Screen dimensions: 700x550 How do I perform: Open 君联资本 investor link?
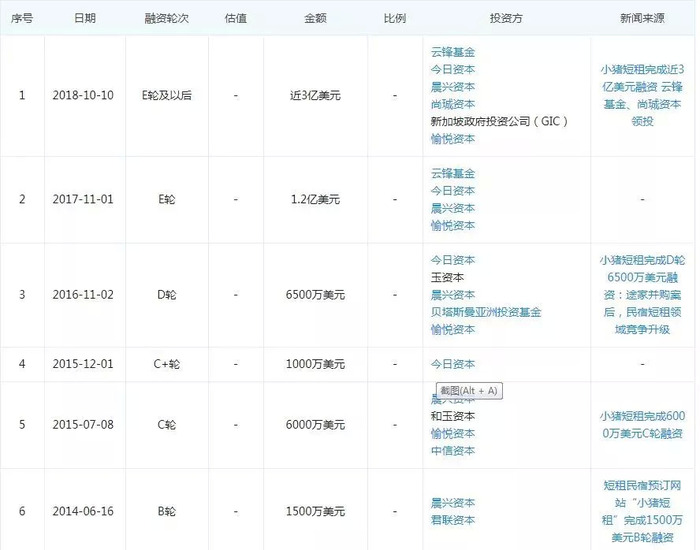tap(452, 521)
